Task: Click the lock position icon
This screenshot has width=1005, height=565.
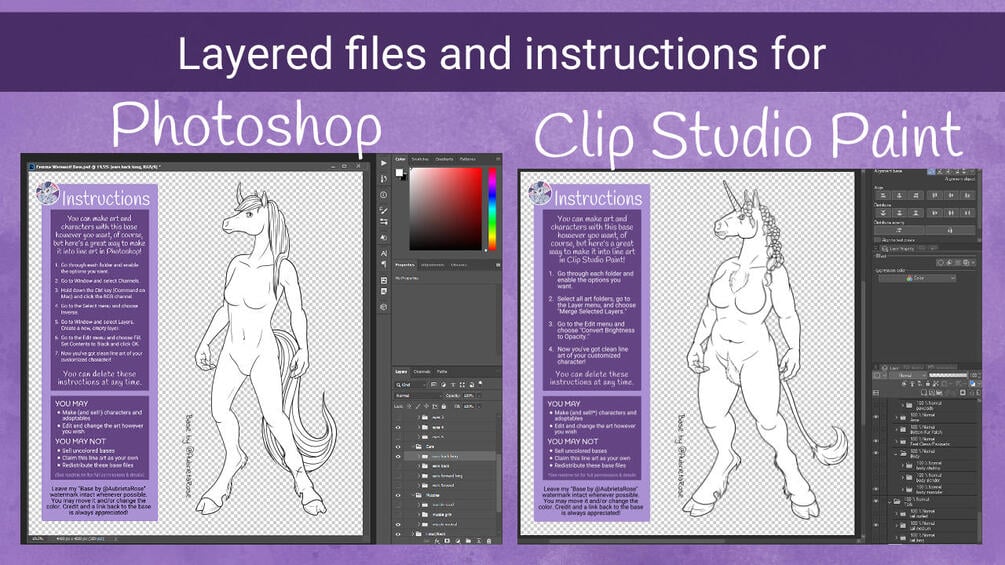Action: click(x=426, y=406)
